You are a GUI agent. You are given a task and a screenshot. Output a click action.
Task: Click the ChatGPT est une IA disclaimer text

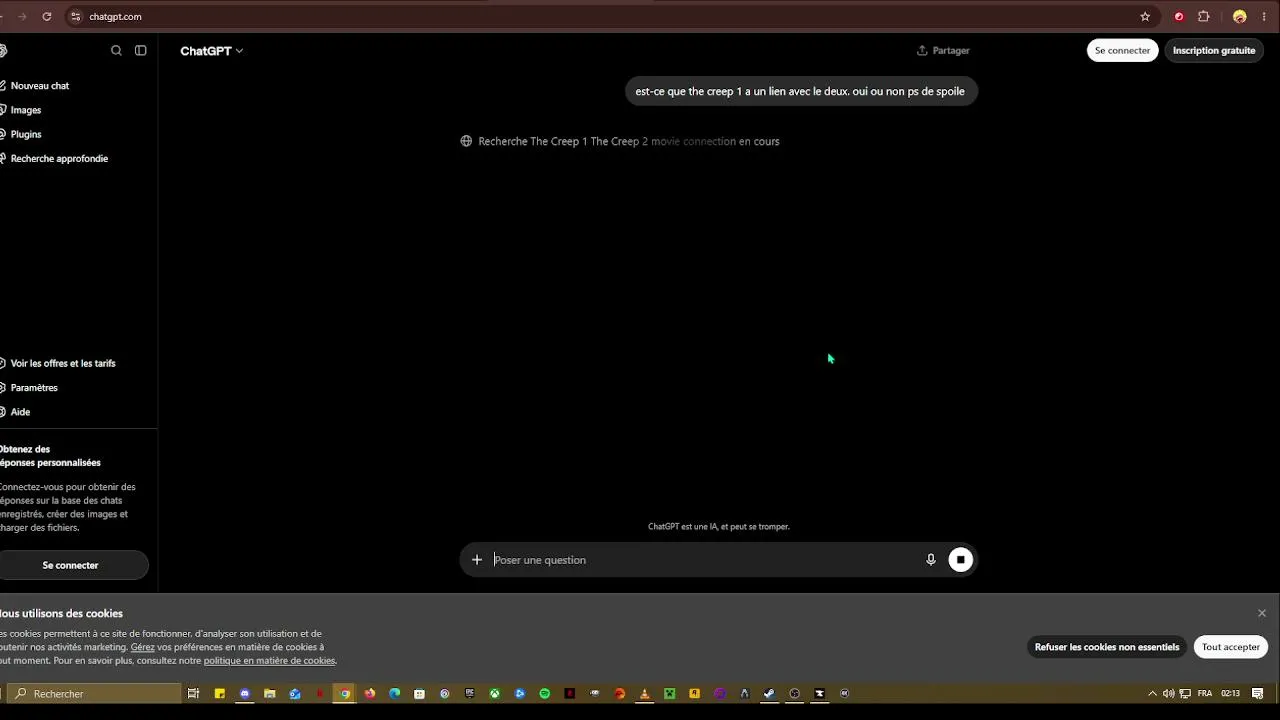coord(718,527)
